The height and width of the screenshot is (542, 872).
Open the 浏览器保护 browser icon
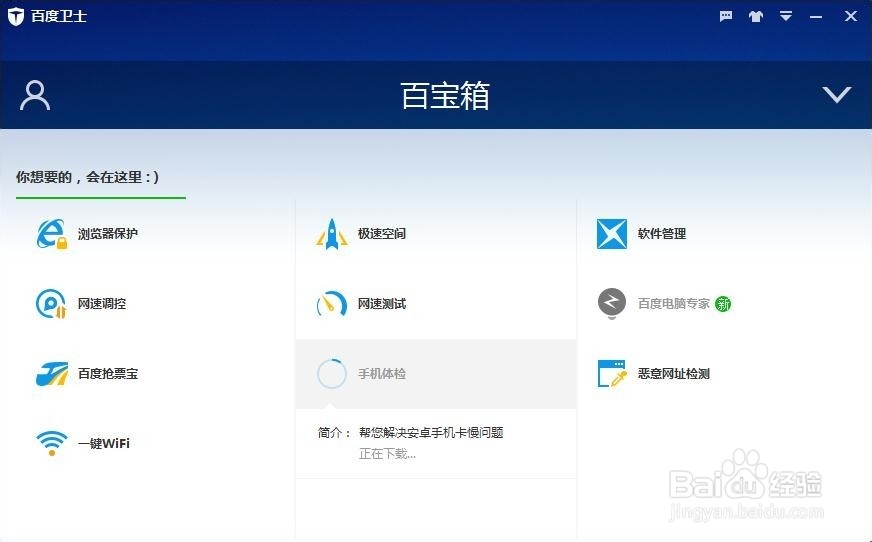[52, 233]
